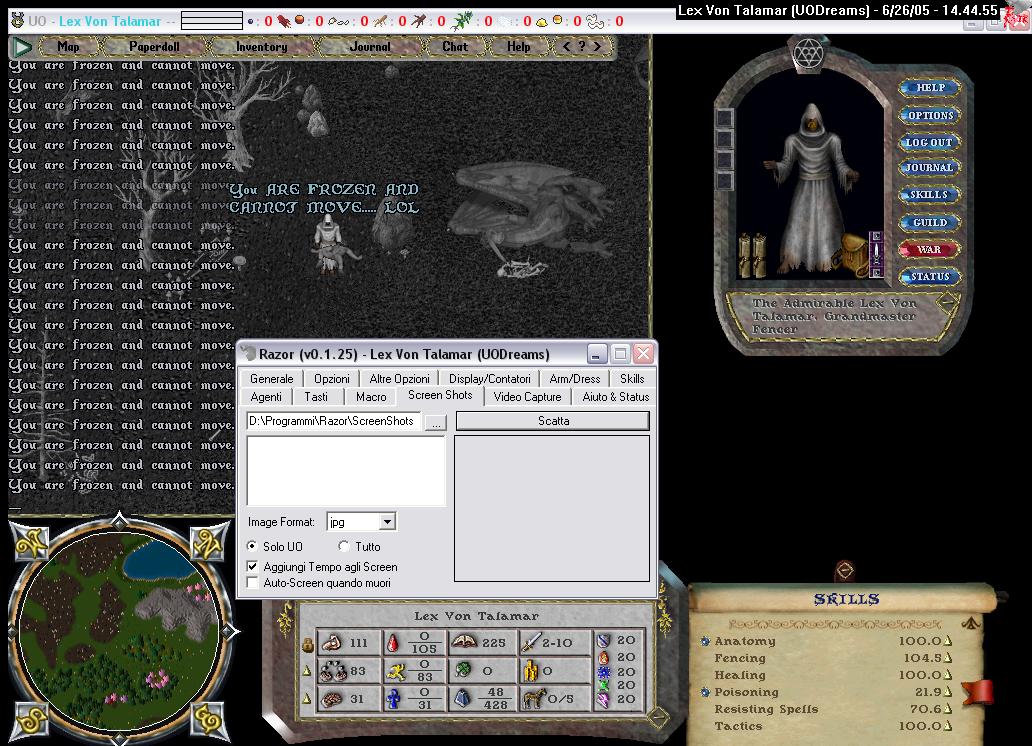Image resolution: width=1032 pixels, height=746 pixels.
Task: Click the cold resistance snowflake icon
Action: click(603, 672)
